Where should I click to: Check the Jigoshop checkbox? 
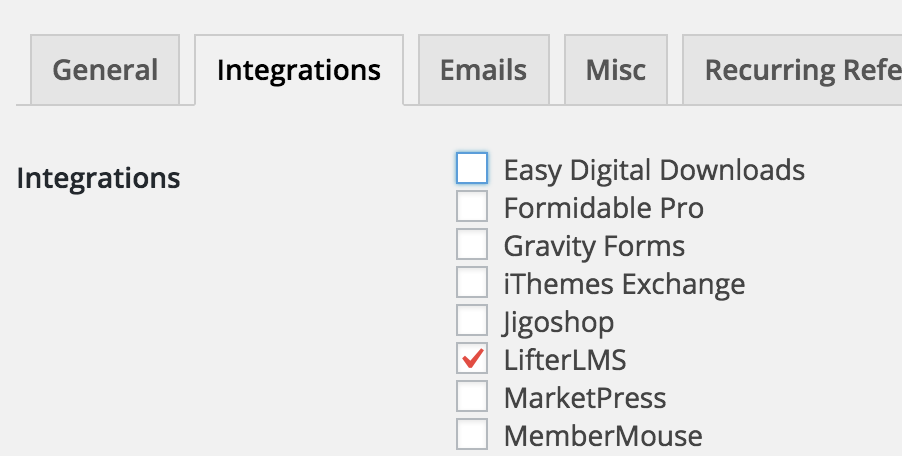[472, 320]
